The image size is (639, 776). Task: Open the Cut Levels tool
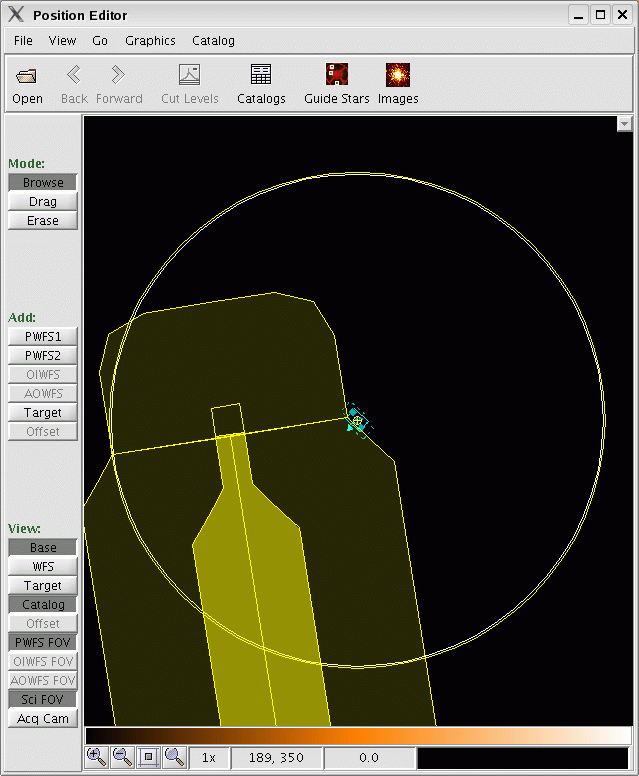190,84
